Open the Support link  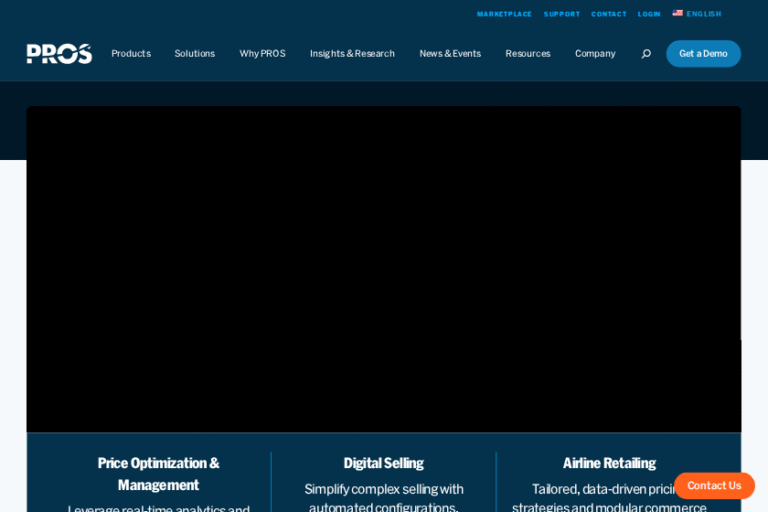coord(561,14)
